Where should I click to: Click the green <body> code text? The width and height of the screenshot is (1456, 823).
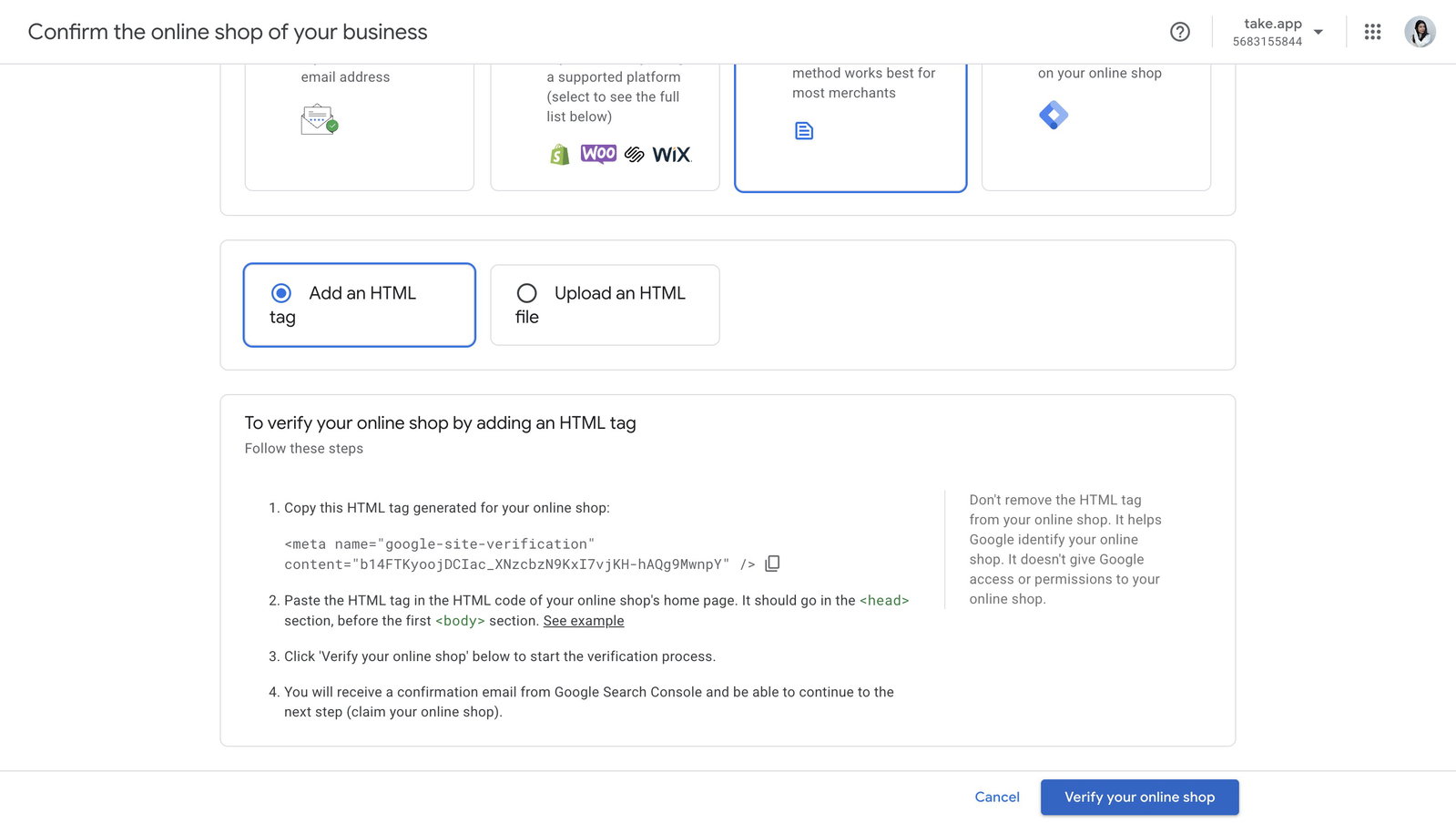tap(460, 621)
